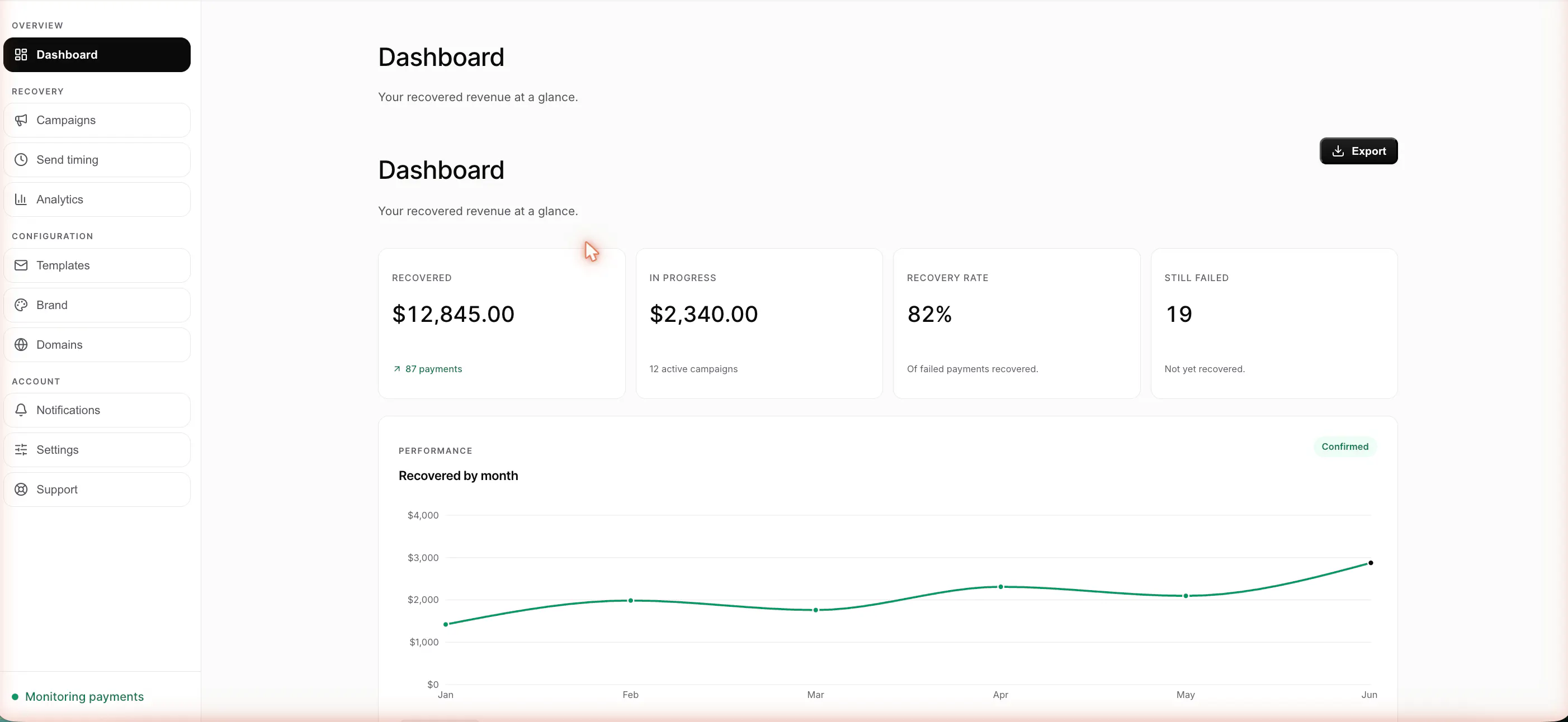1568x722 pixels.
Task: Open Notifications settings
Action: [x=97, y=410]
